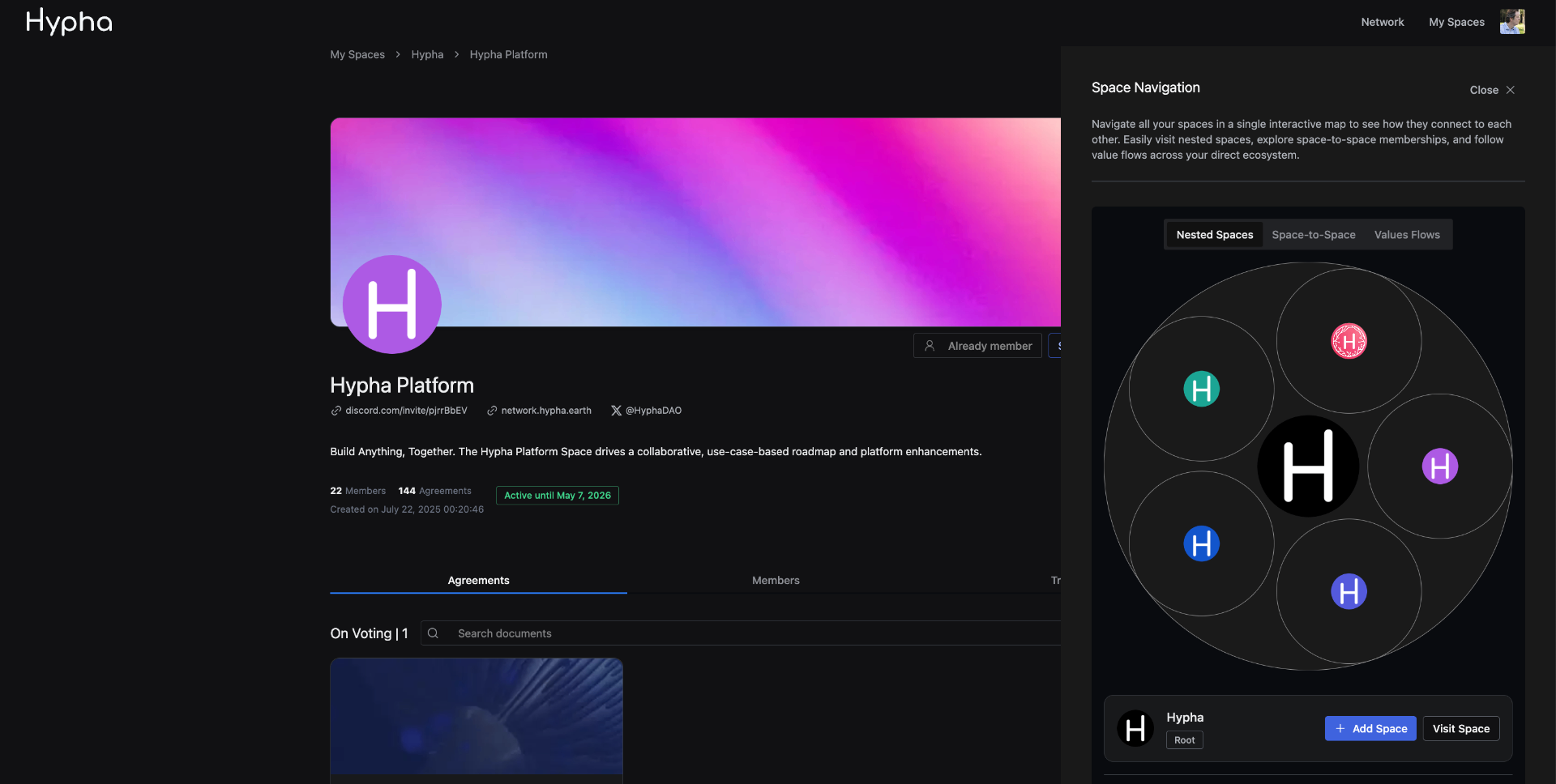
Task: Close the Space Navigation panel
Action: [x=1492, y=90]
